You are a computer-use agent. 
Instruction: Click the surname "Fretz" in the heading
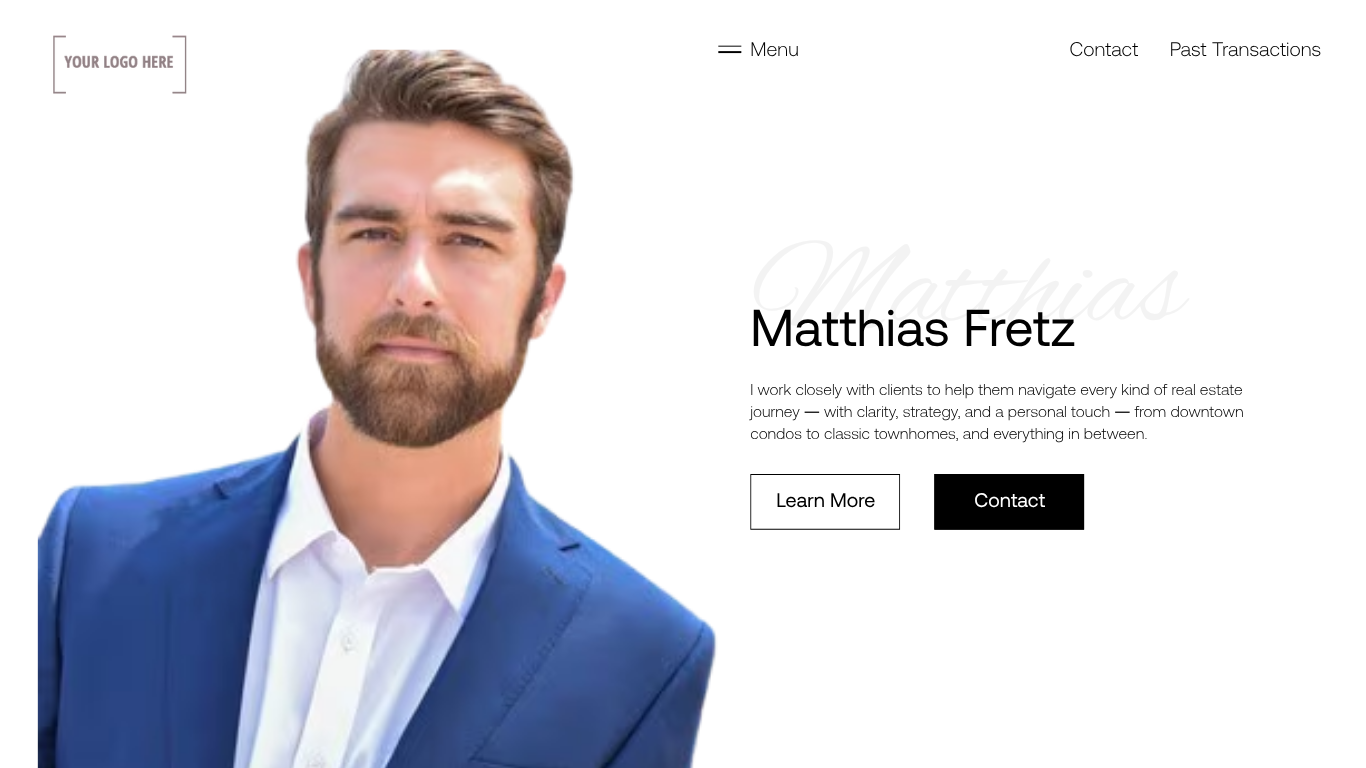tap(1019, 329)
